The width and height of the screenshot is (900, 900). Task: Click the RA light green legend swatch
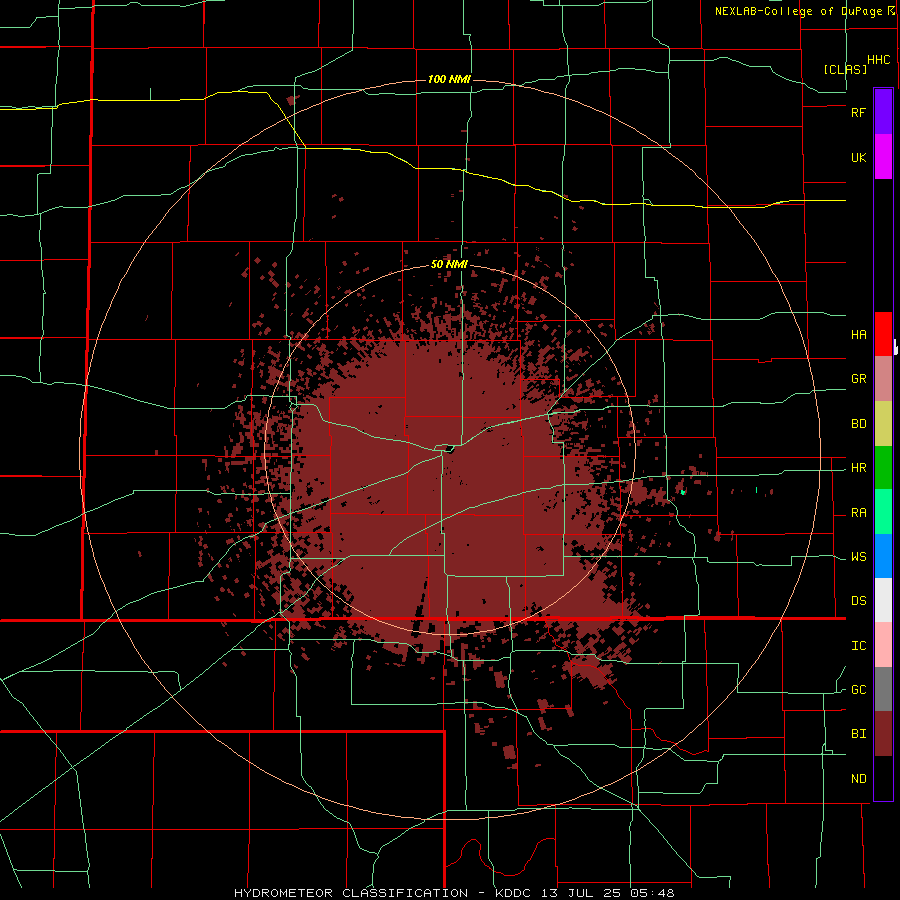point(883,512)
